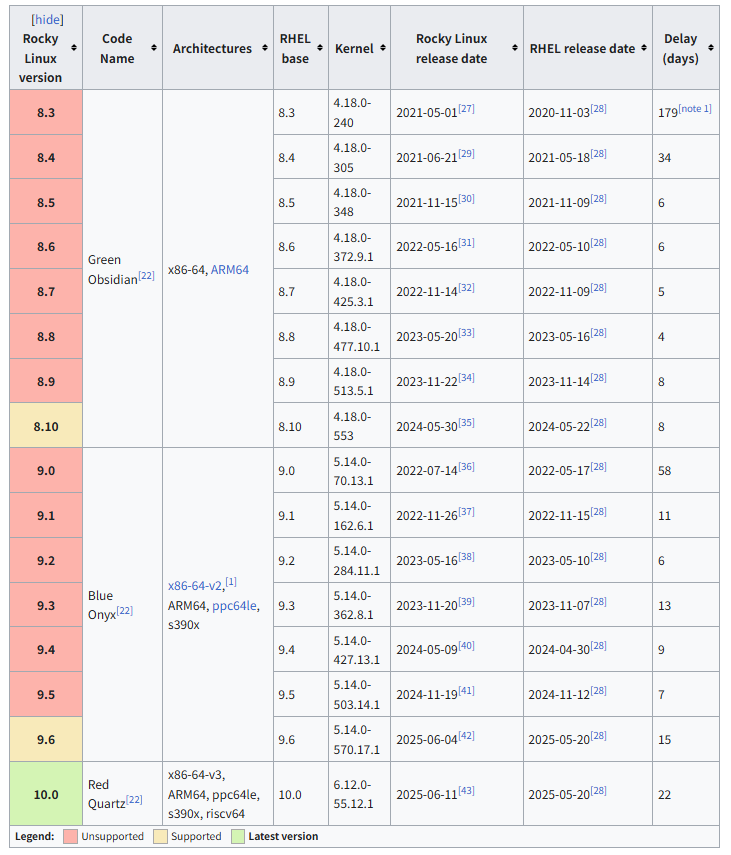This screenshot has height=855, width=731.
Task: Select the 10.0 version cell
Action: 46,794
